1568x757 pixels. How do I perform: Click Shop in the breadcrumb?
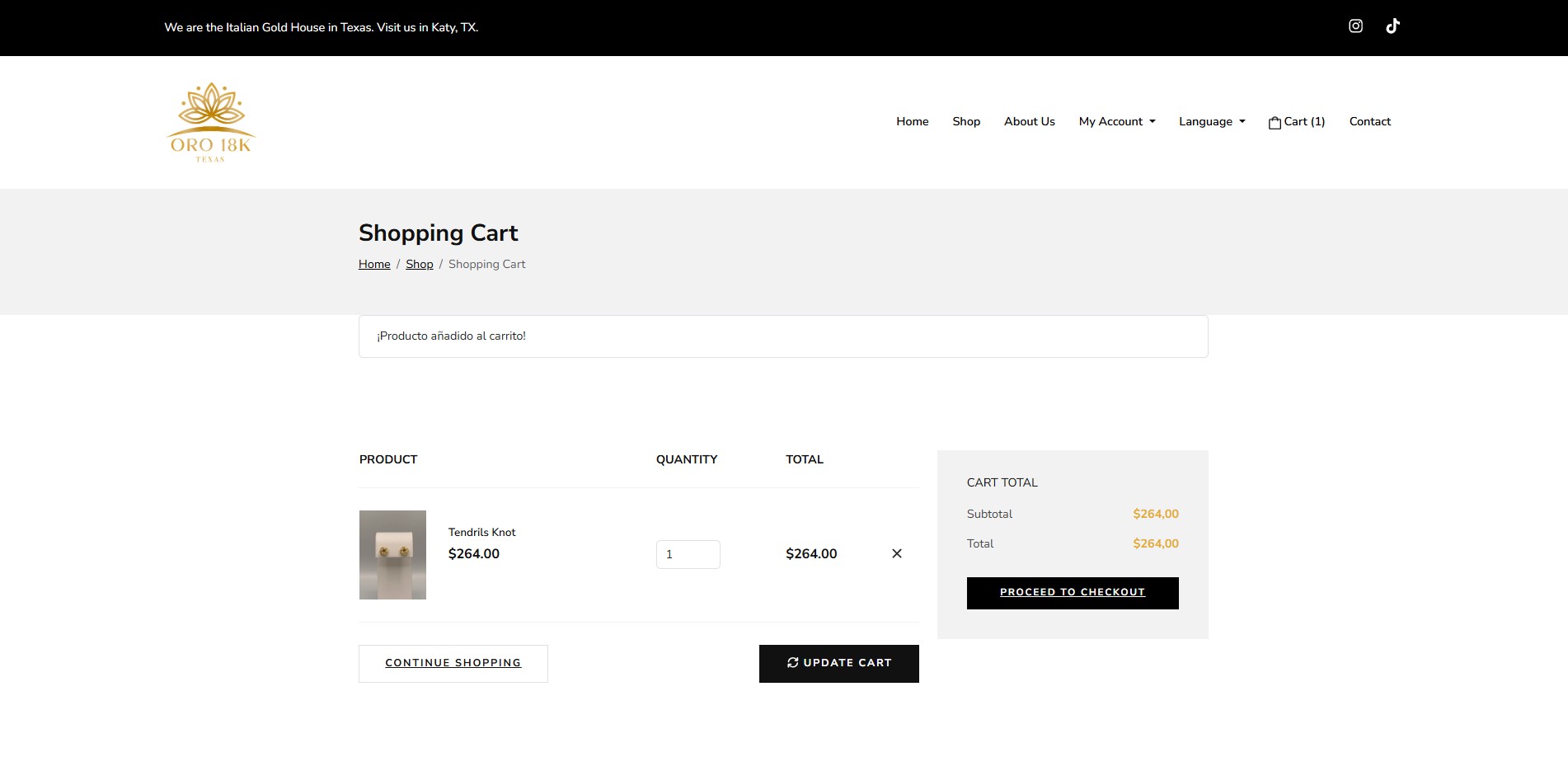click(x=420, y=264)
